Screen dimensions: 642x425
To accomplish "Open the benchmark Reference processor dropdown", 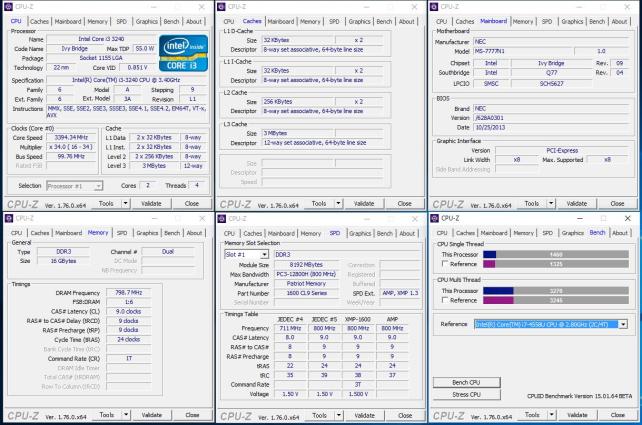I will click(x=551, y=324).
